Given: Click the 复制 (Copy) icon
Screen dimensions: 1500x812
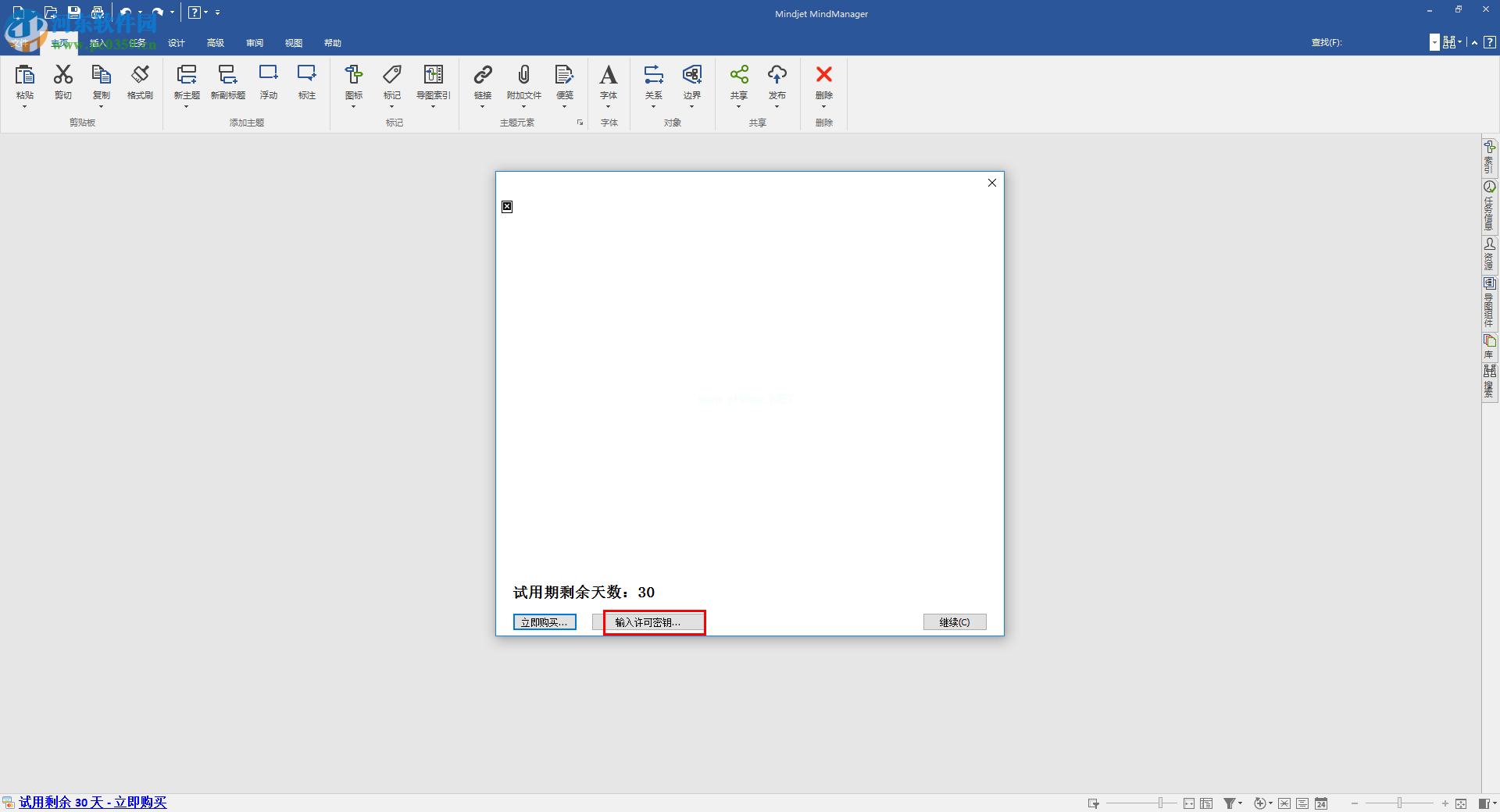Looking at the screenshot, I should pyautogui.click(x=102, y=74).
